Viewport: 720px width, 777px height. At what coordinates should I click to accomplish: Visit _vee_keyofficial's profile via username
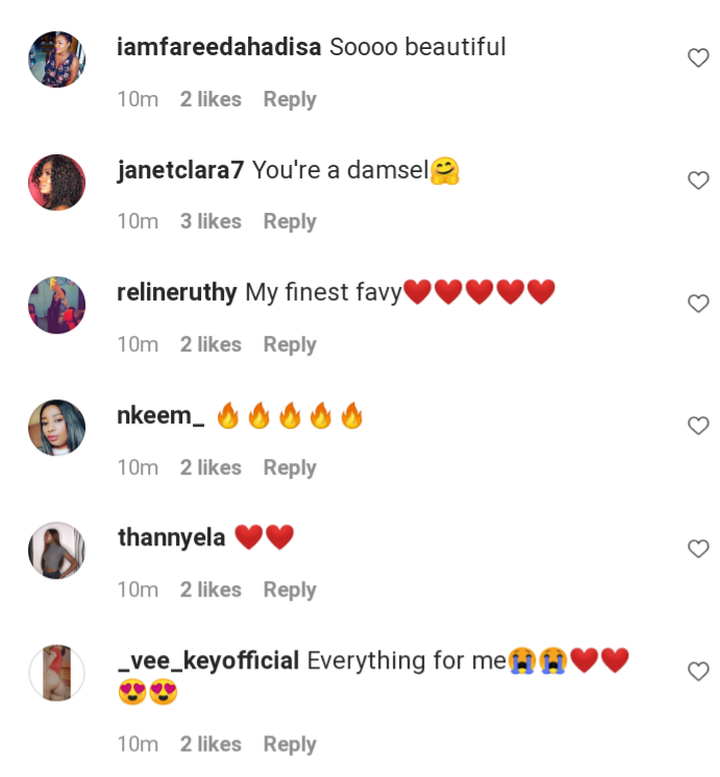pos(208,661)
